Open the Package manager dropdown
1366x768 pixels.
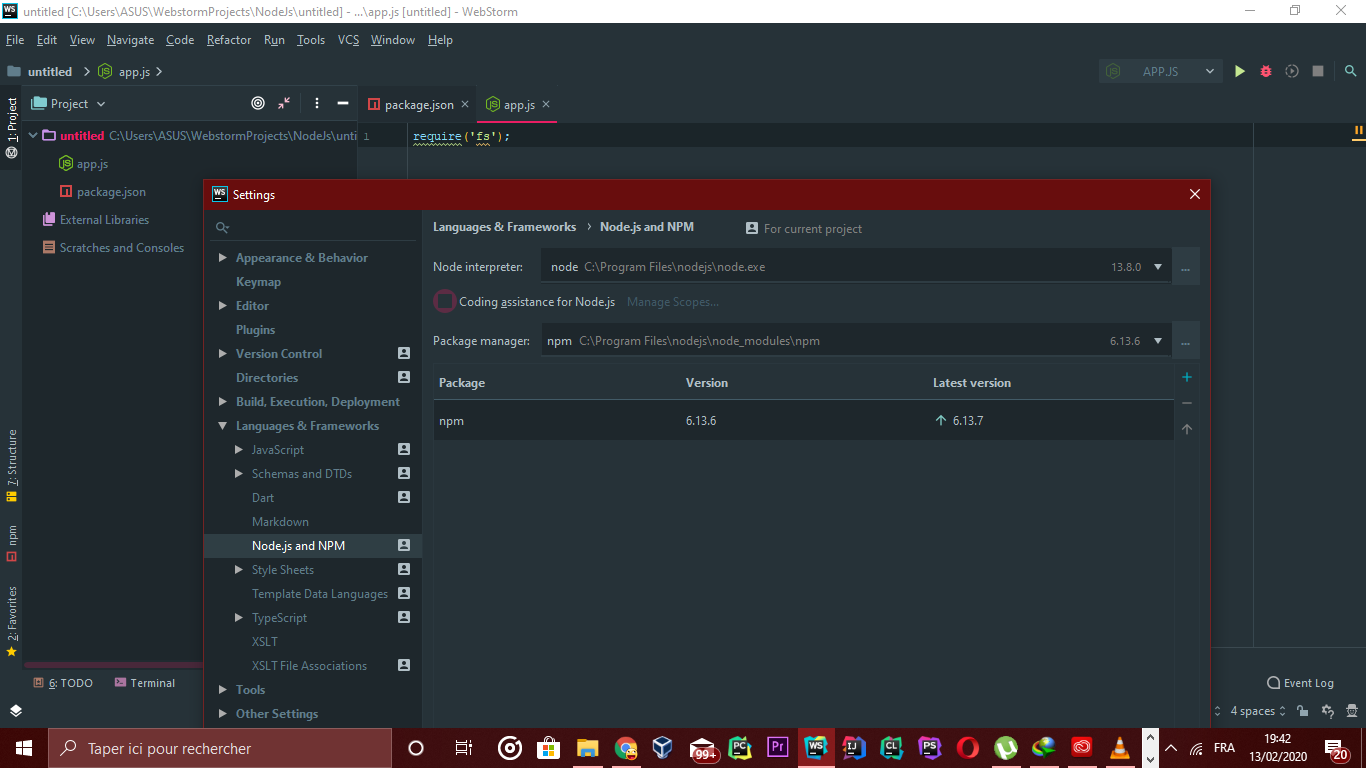pos(1158,341)
